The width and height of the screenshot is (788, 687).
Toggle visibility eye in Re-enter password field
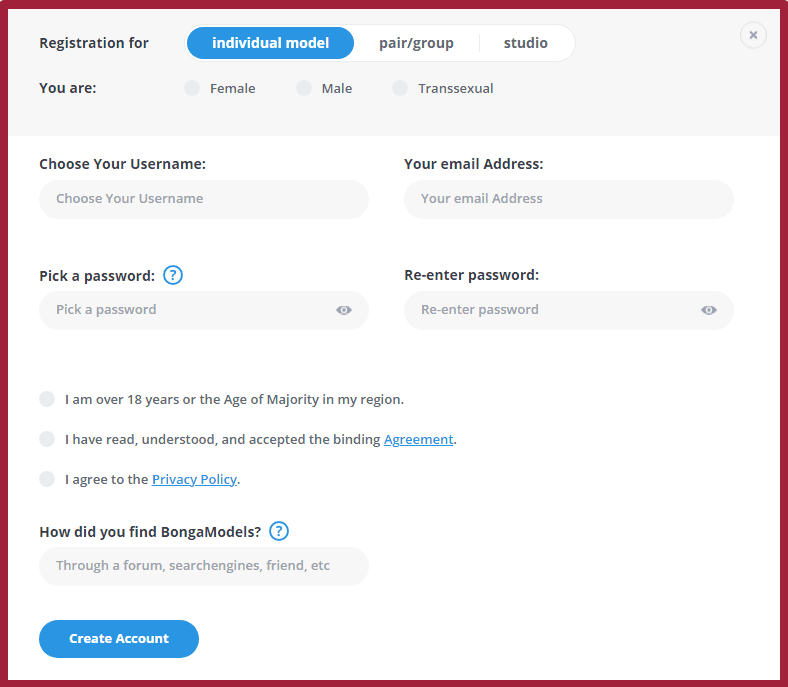click(709, 310)
